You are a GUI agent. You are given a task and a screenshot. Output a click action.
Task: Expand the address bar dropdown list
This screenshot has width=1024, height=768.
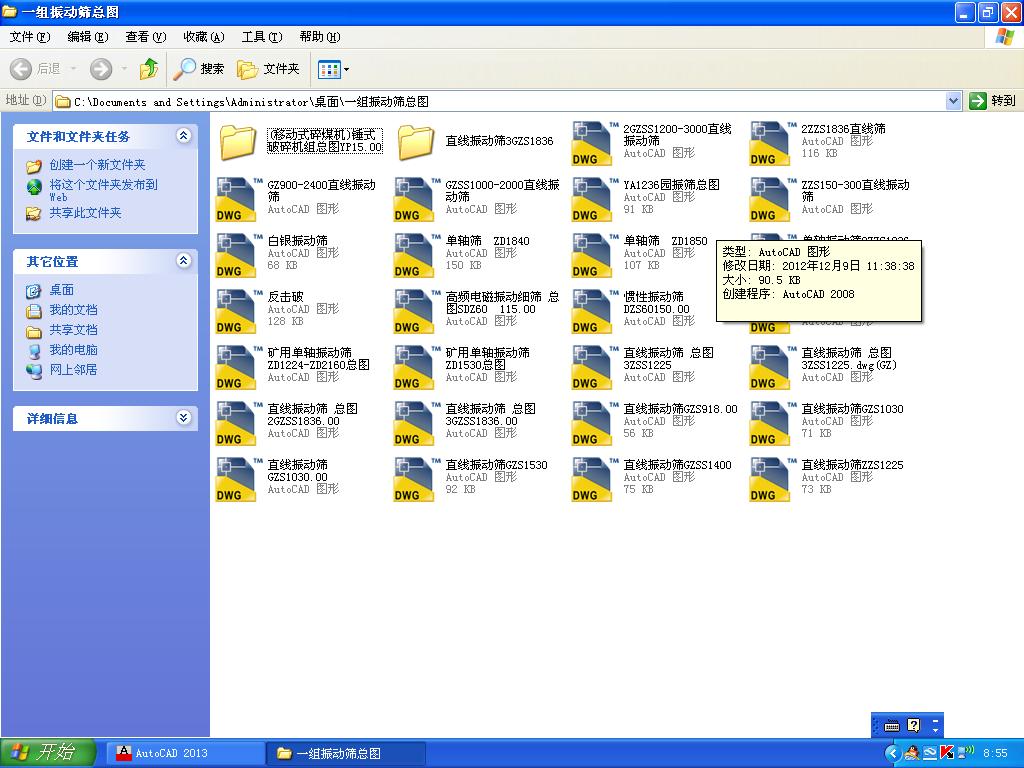[953, 101]
